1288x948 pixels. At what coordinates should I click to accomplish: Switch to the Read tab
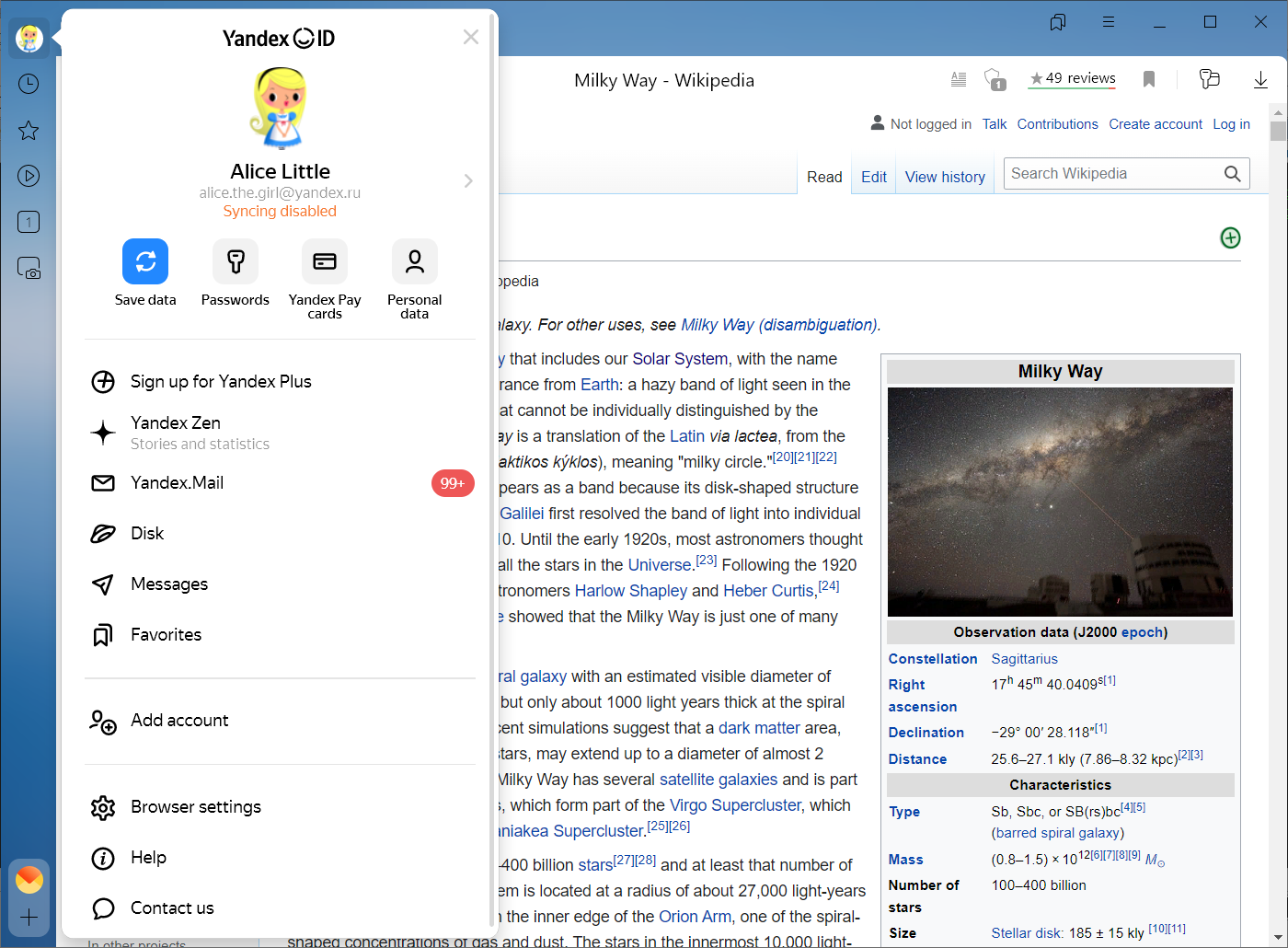click(824, 177)
